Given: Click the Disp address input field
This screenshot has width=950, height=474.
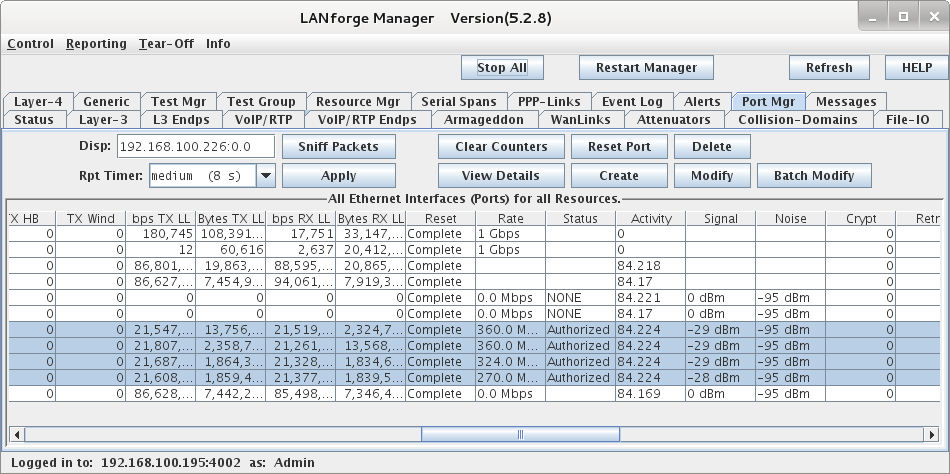Looking at the screenshot, I should tap(196, 146).
